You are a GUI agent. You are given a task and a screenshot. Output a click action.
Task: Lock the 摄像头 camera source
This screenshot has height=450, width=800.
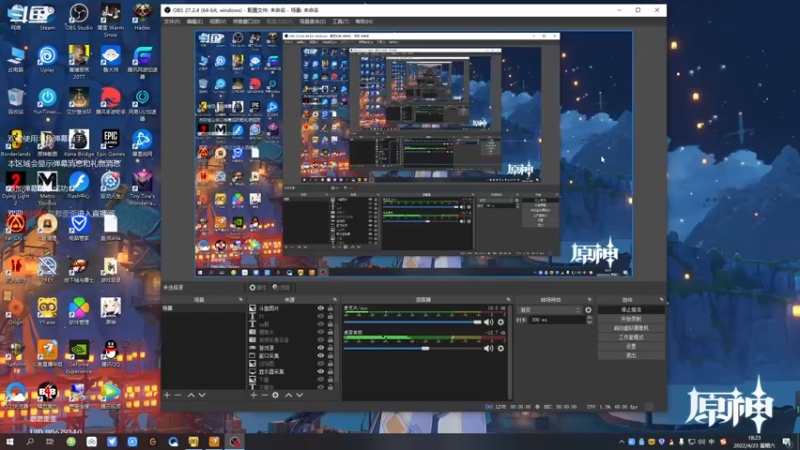tap(330, 332)
